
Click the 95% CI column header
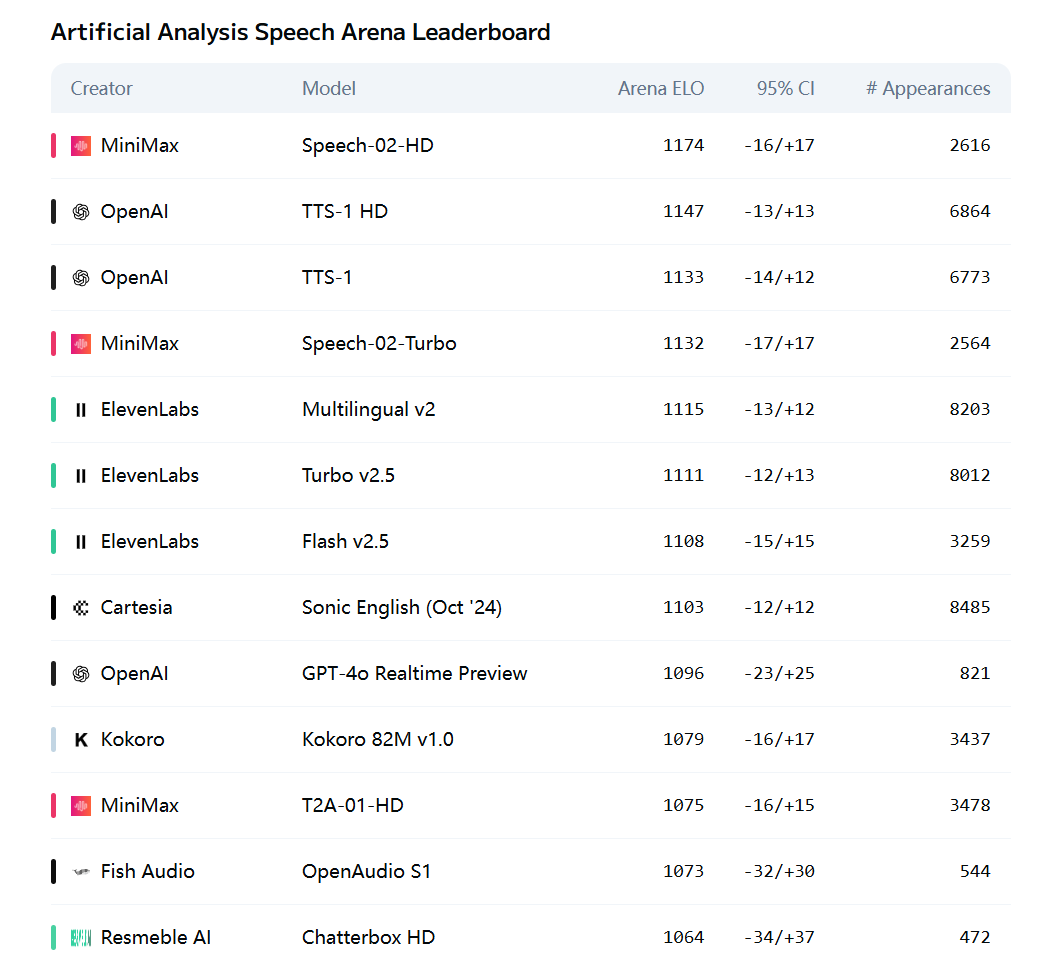click(x=785, y=89)
